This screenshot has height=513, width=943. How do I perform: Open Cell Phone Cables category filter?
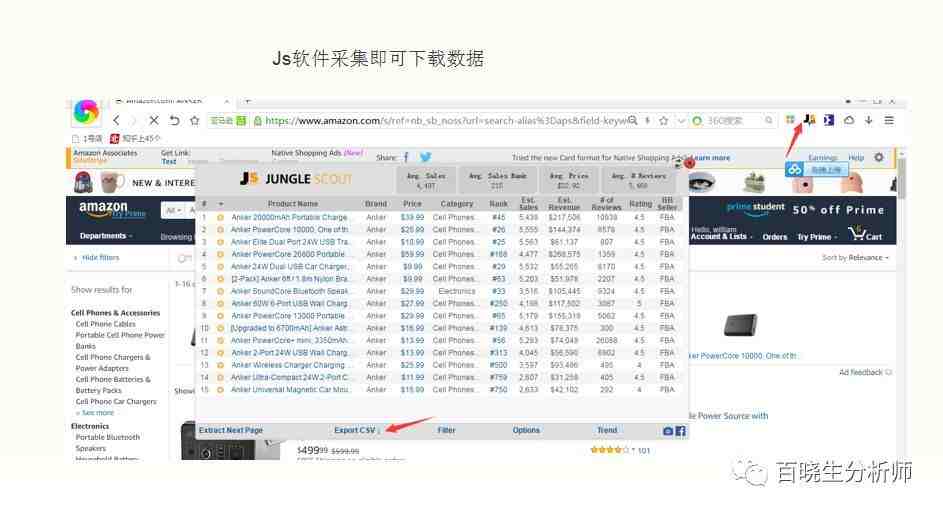click(105, 324)
